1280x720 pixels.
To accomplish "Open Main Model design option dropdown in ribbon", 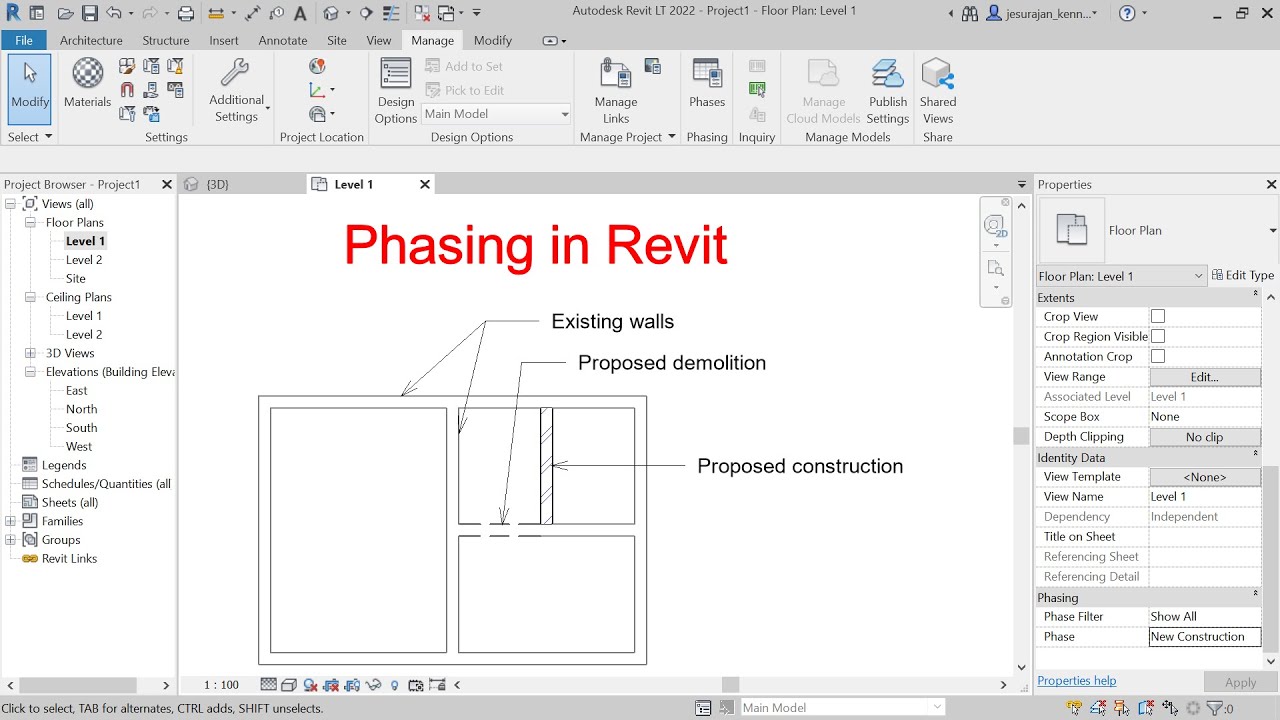I will pos(496,114).
